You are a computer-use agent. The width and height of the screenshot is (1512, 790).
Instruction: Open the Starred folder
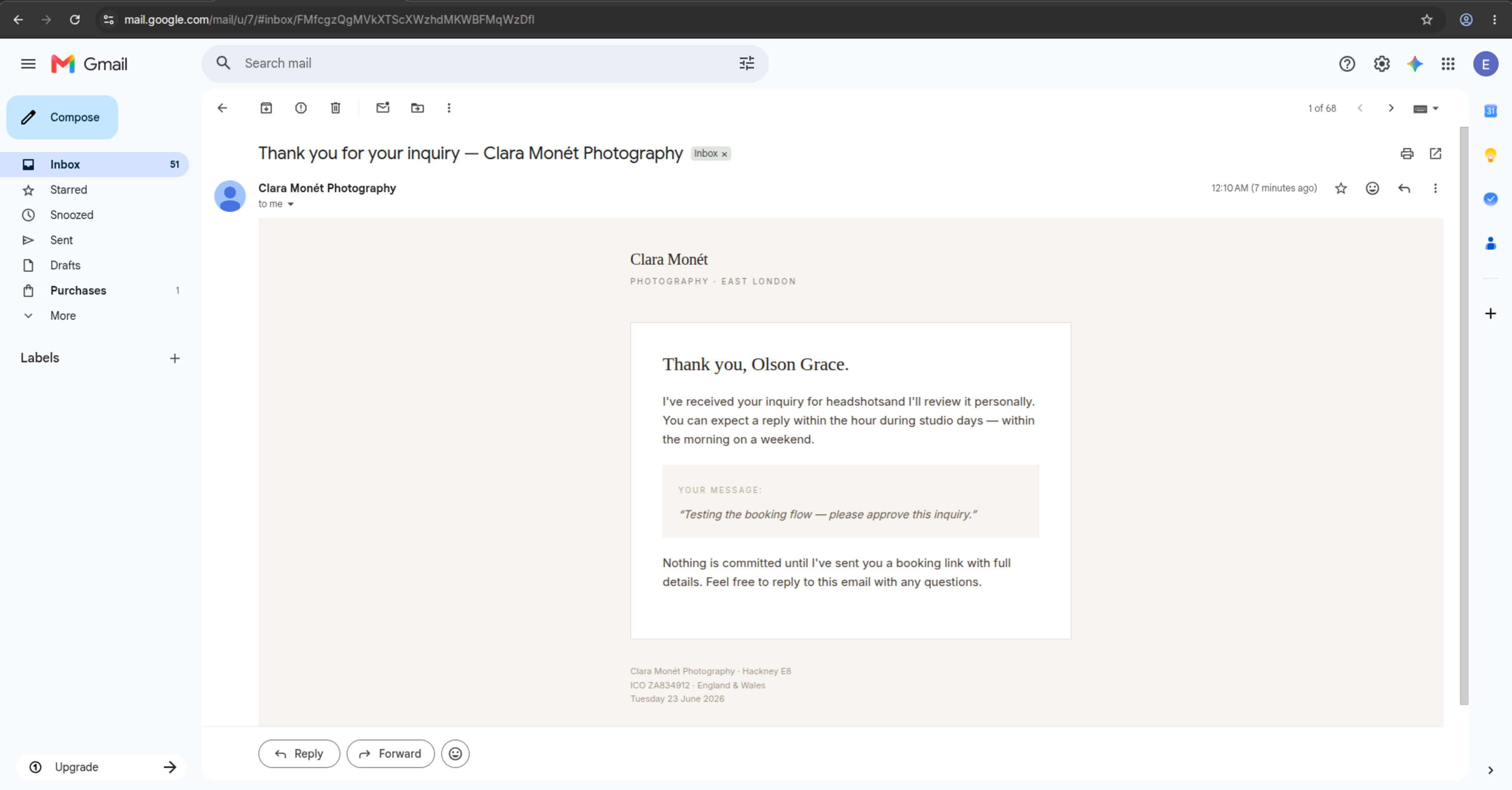94,190
